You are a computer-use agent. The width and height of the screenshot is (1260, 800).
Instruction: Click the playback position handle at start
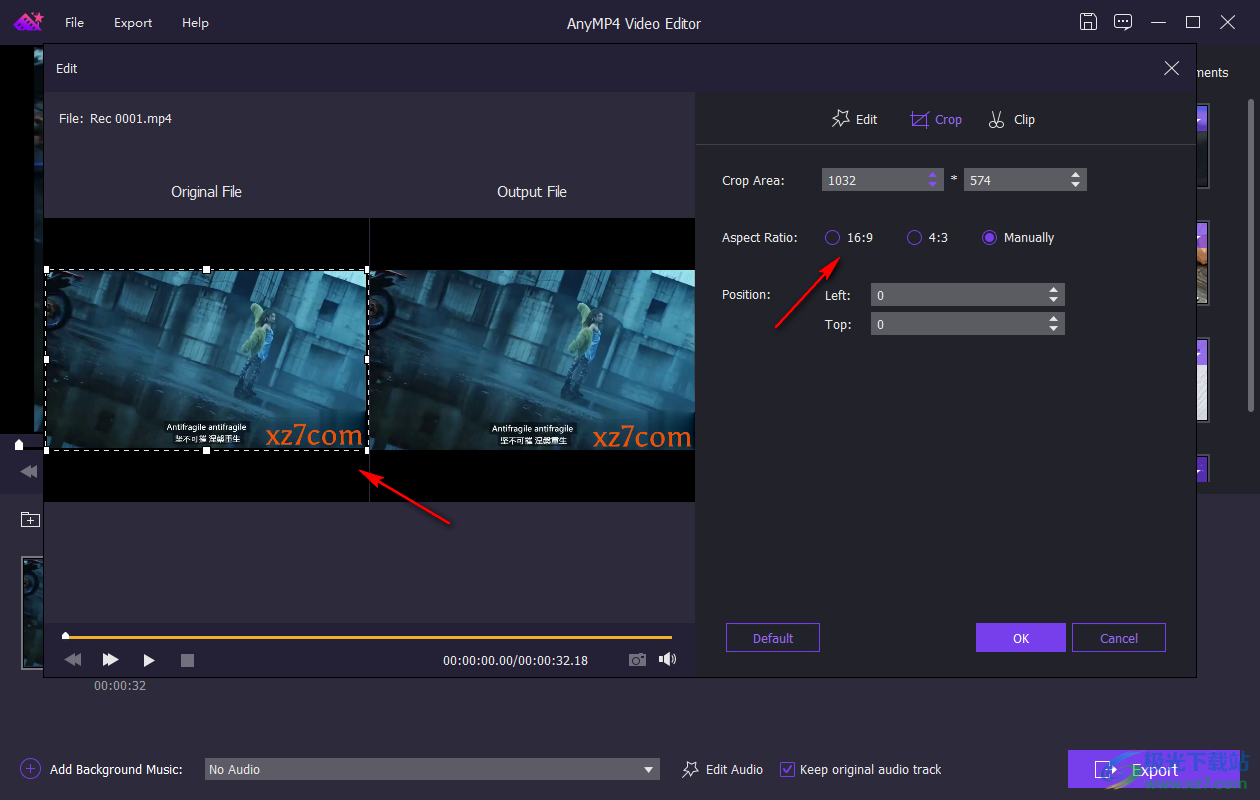[x=66, y=635]
